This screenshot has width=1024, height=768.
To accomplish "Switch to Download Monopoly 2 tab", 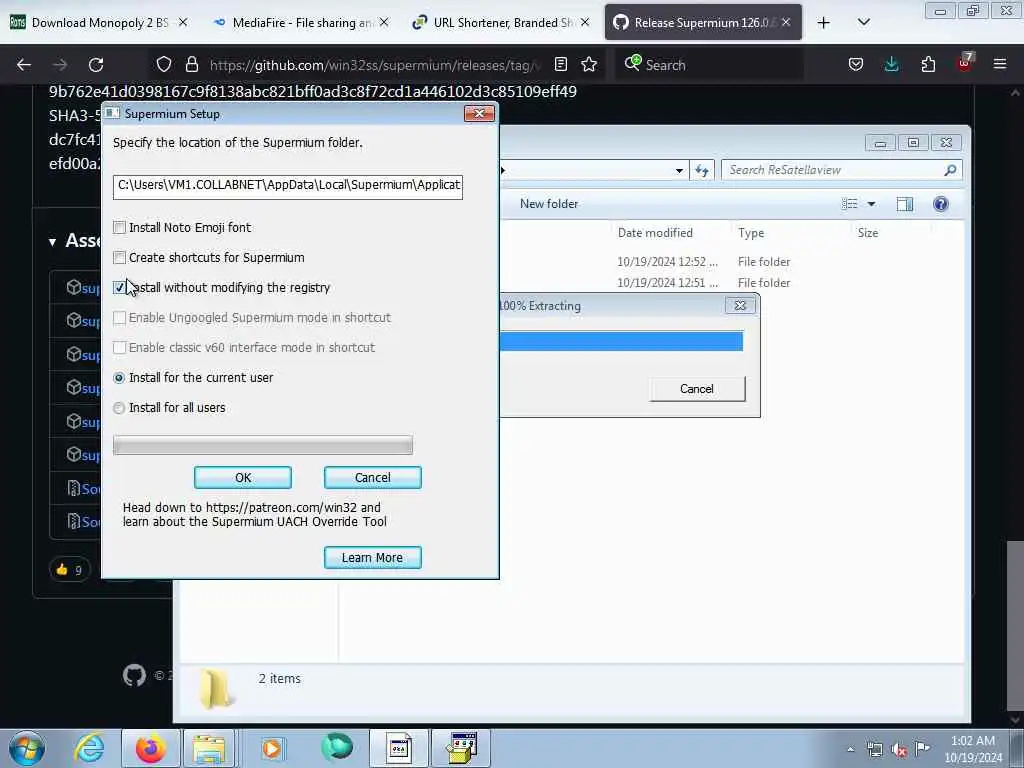I will (x=99, y=22).
